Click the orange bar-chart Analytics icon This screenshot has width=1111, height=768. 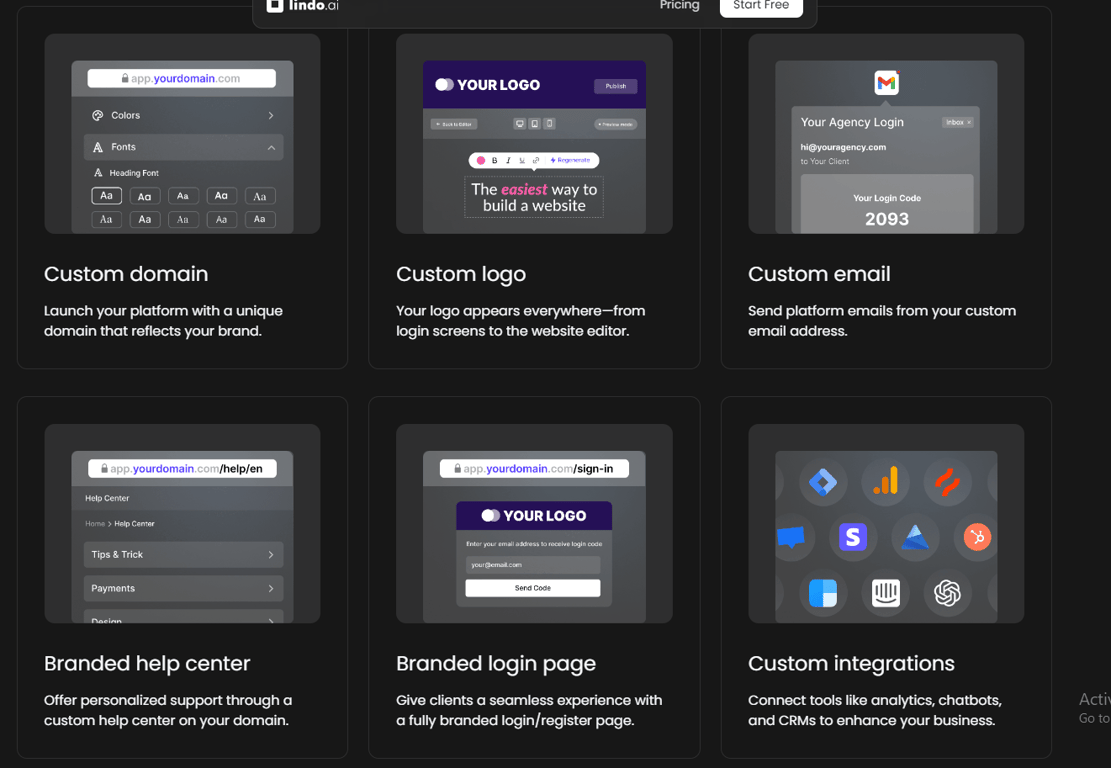coord(886,482)
